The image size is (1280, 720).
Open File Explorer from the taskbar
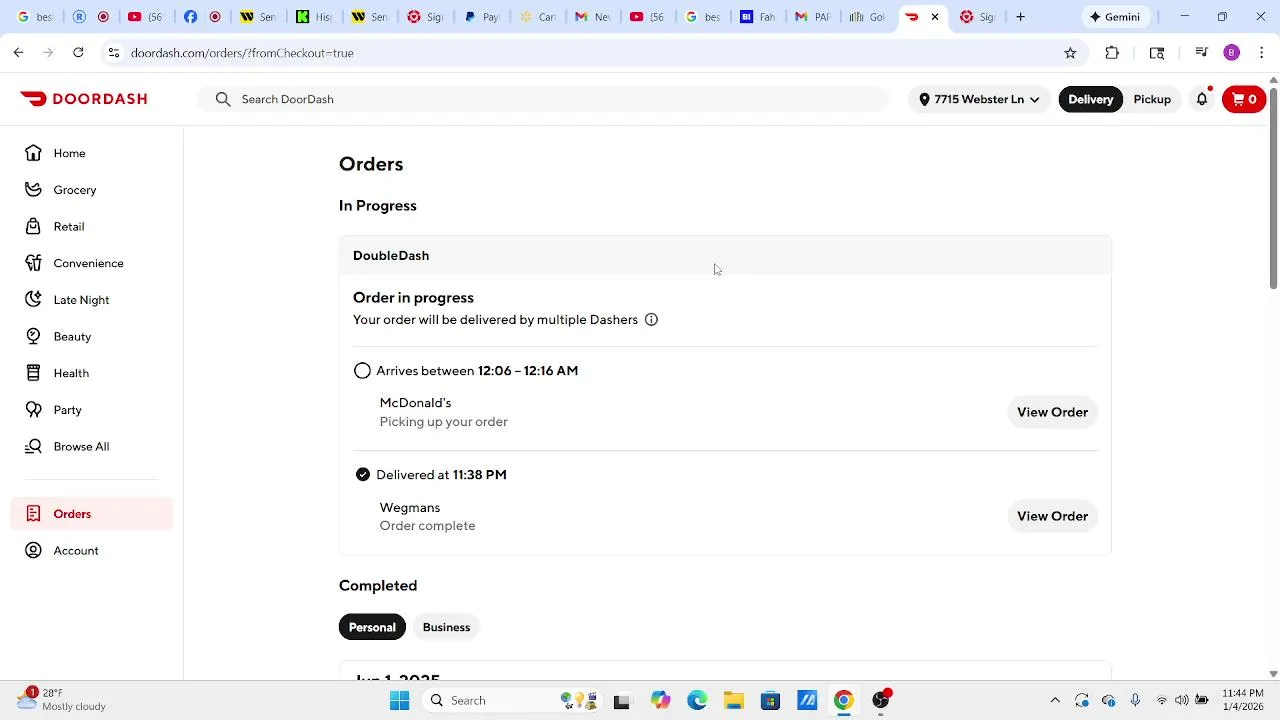coord(733,700)
